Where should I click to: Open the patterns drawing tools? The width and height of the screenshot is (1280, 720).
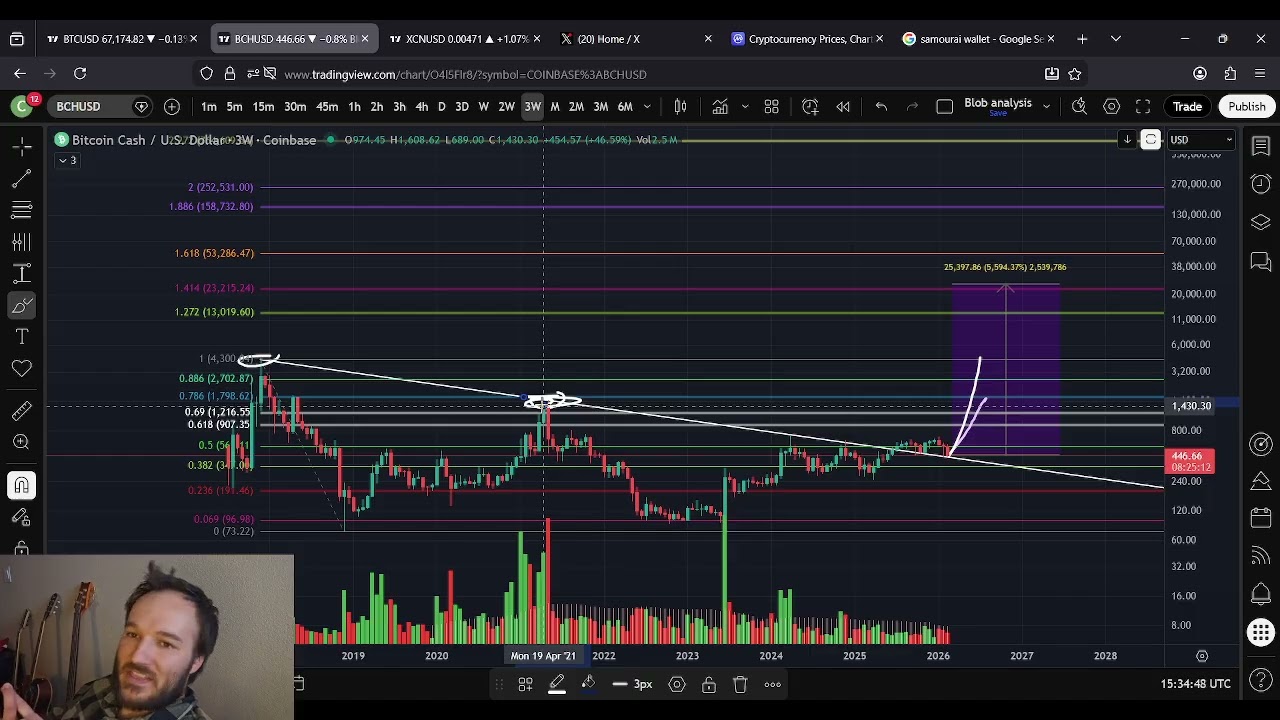(x=21, y=242)
